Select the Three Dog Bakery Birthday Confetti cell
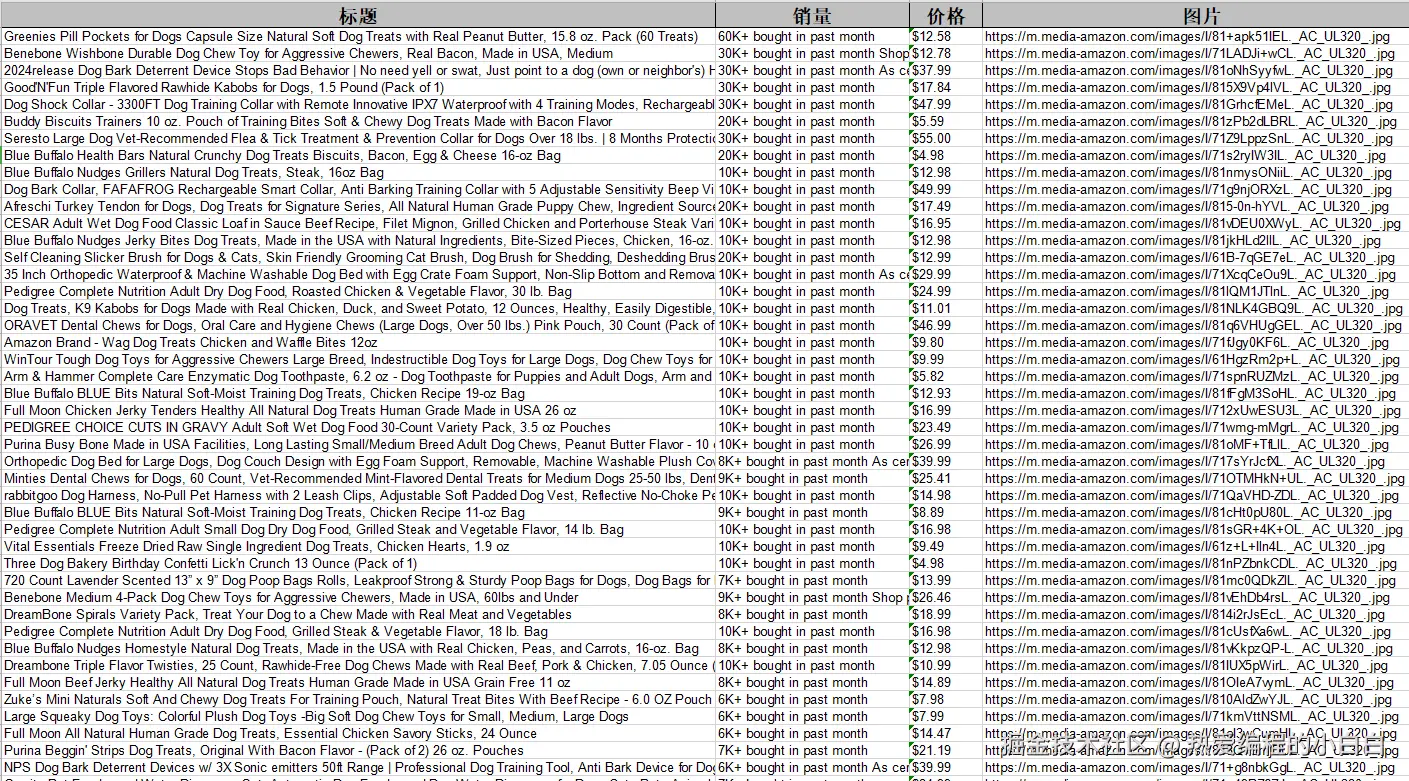 coord(358,564)
